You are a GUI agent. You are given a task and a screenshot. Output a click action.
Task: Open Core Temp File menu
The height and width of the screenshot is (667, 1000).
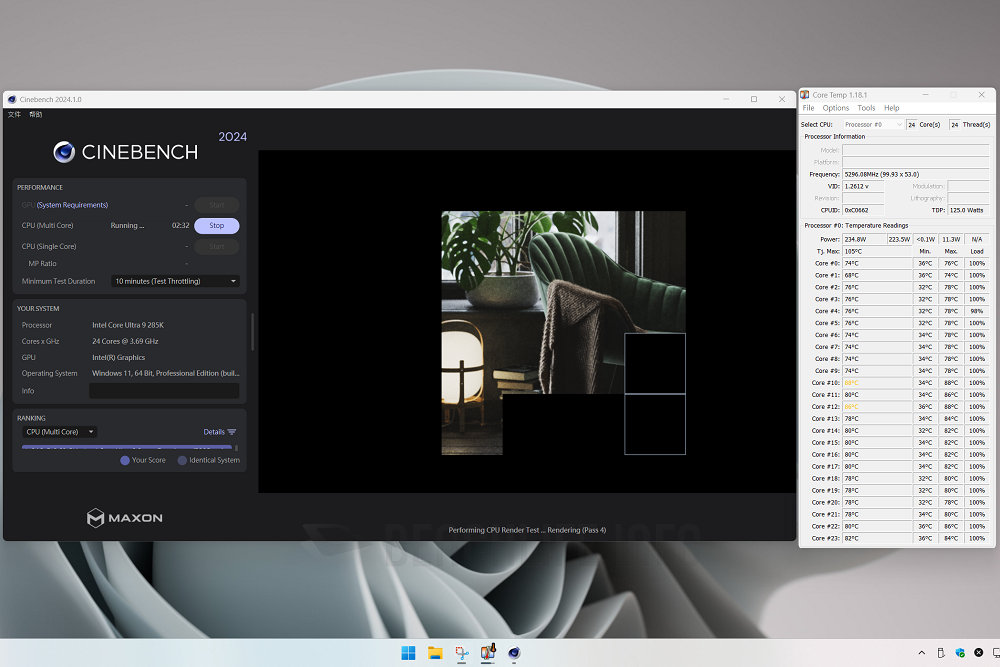[x=808, y=108]
